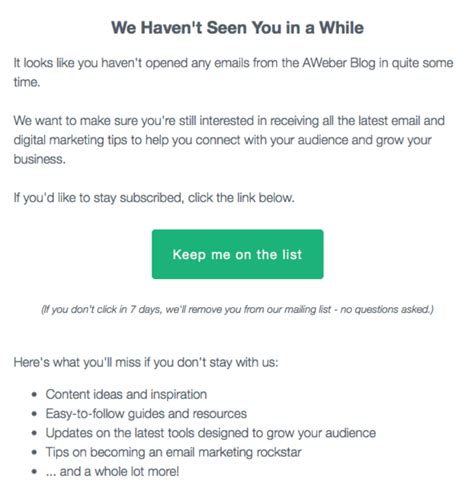474x502 pixels.
Task: Select the and a whole lot more item
Action: [x=112, y=471]
